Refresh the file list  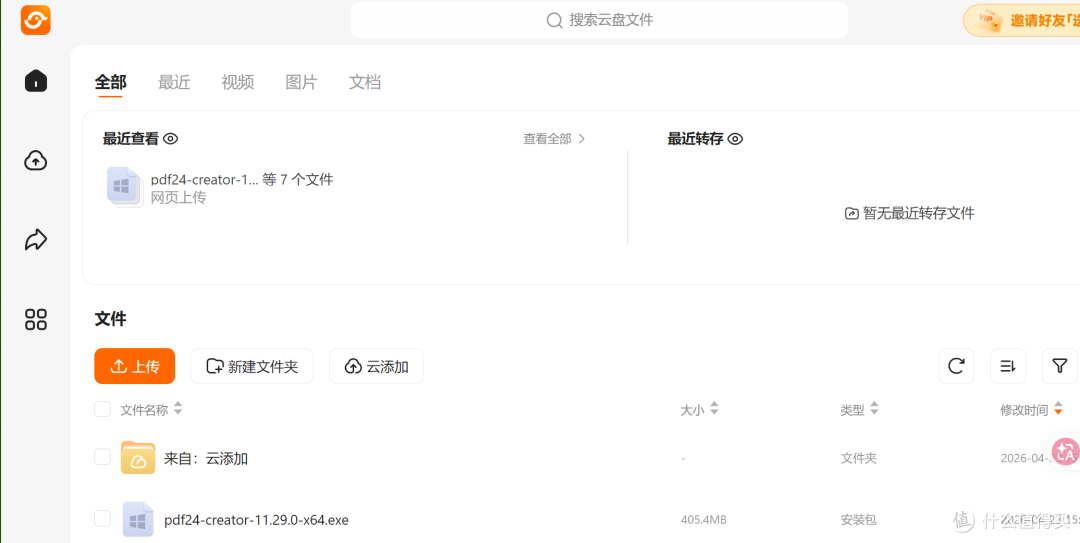coord(956,366)
